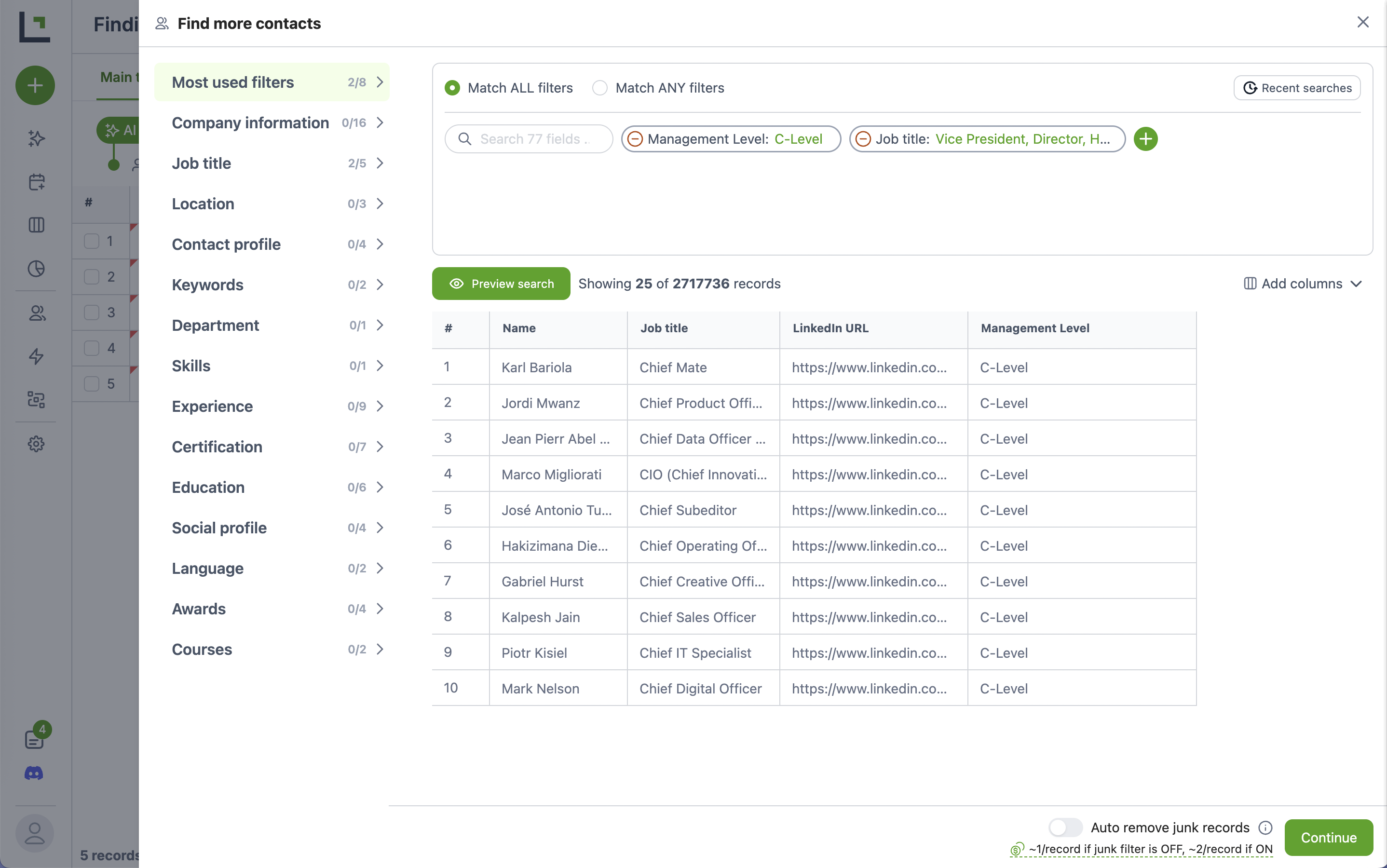Click the credits coin icon near cost note

coord(1017,849)
